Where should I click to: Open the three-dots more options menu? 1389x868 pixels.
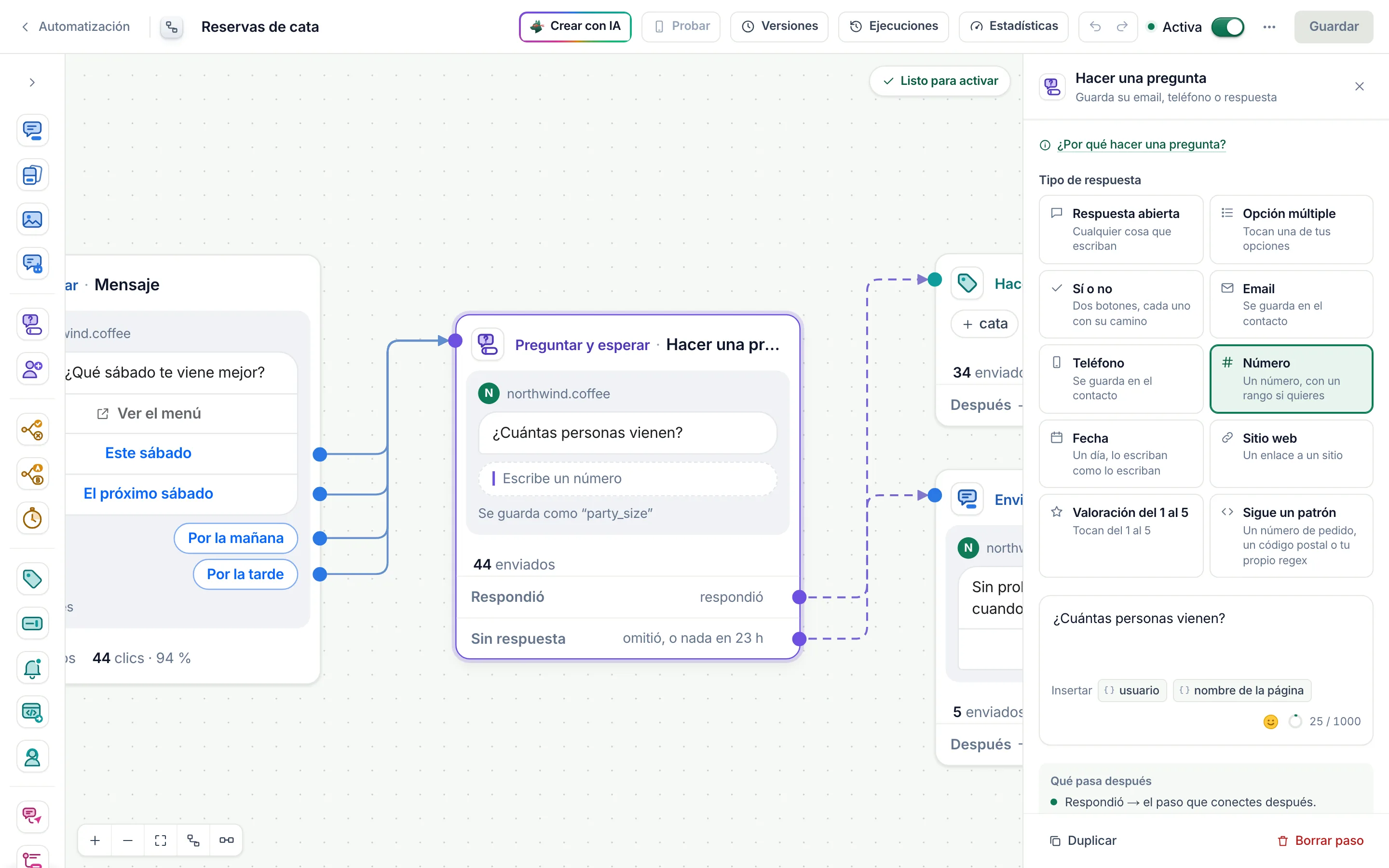click(1269, 27)
